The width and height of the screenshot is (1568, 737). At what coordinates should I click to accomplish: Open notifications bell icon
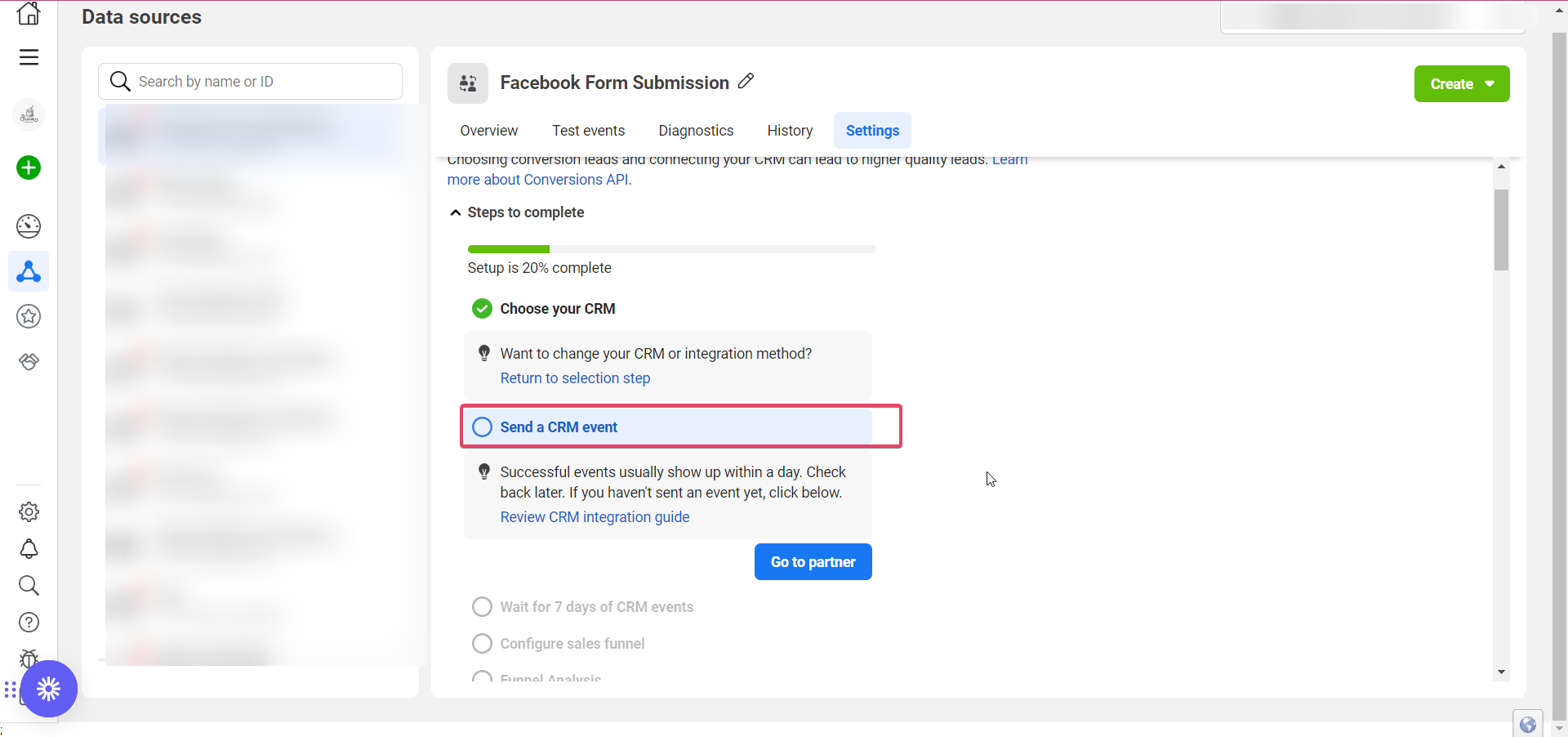pos(29,549)
